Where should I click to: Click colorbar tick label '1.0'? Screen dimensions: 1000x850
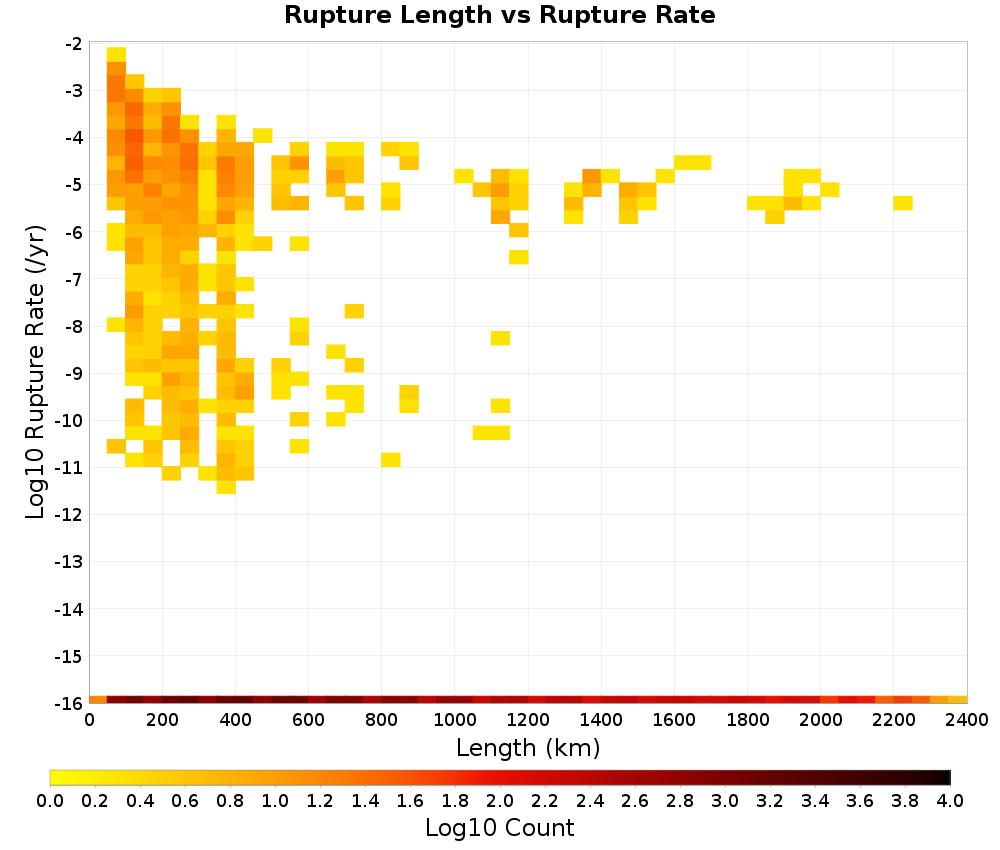[276, 801]
